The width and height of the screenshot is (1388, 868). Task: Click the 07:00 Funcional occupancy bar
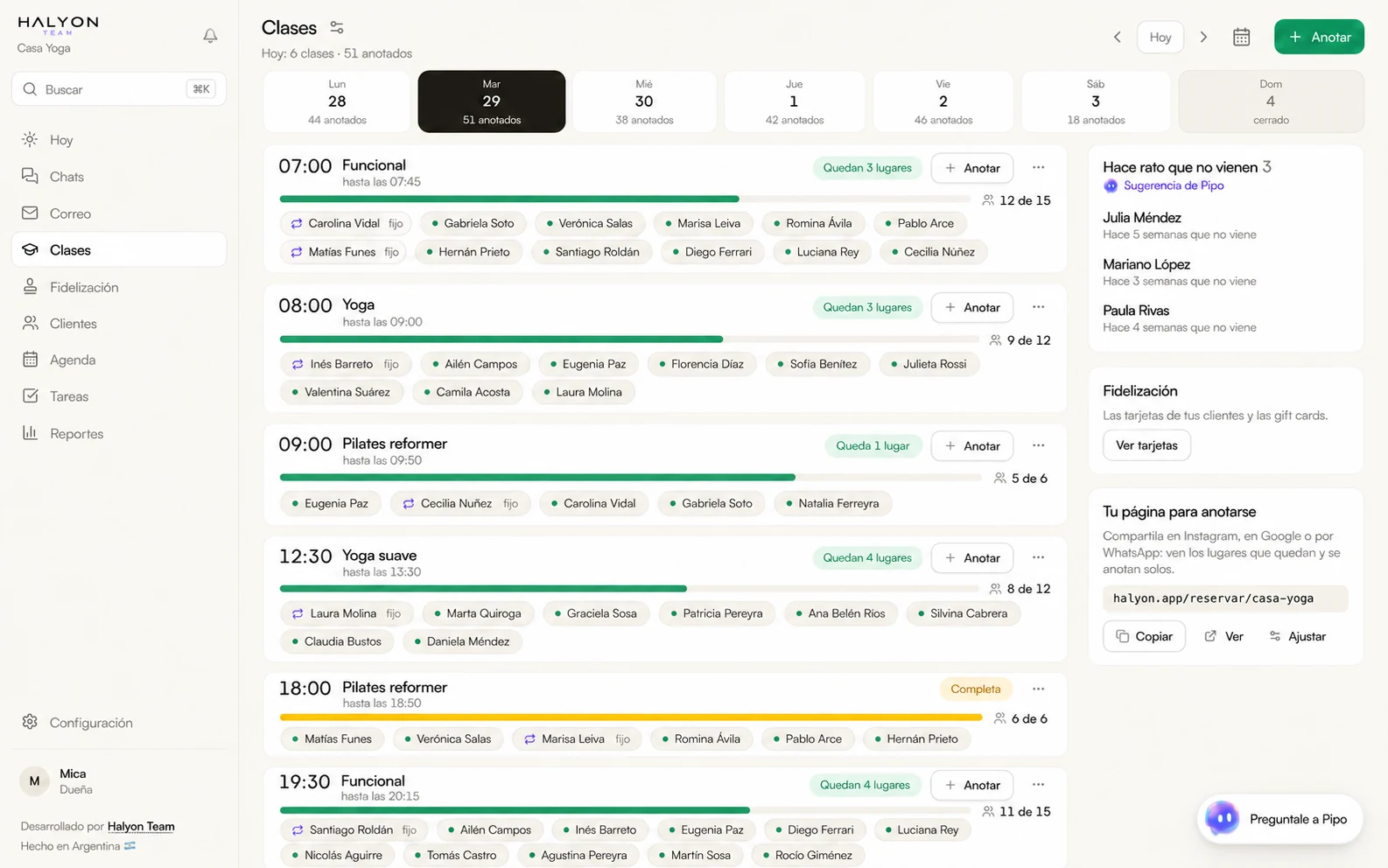[626, 199]
